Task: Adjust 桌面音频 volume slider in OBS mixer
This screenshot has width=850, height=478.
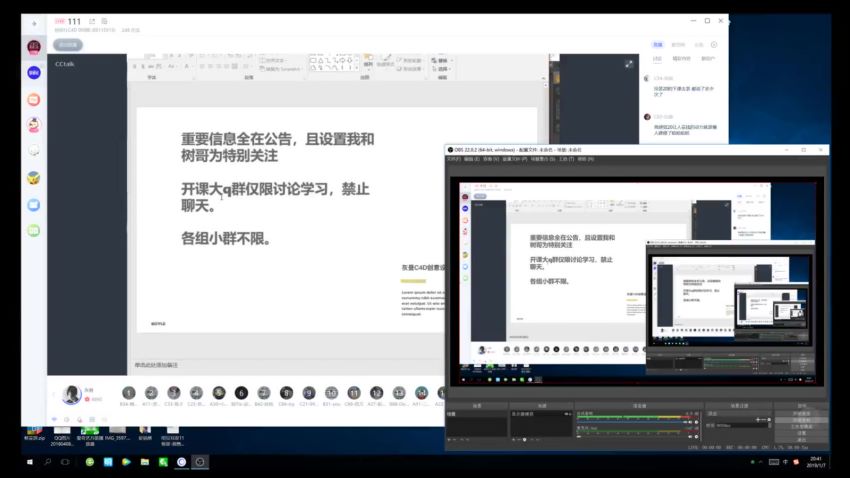Action: pyautogui.click(x=632, y=422)
